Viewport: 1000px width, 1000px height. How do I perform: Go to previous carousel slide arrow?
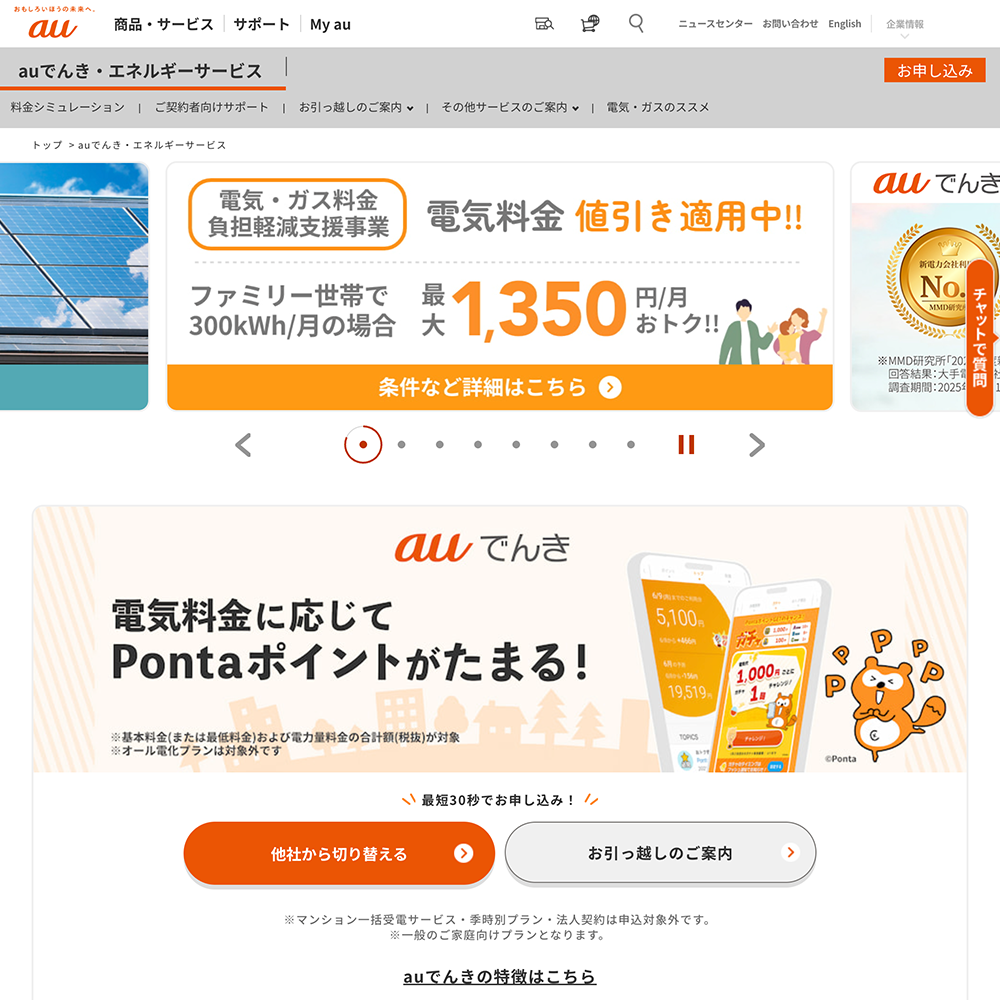coord(243,445)
